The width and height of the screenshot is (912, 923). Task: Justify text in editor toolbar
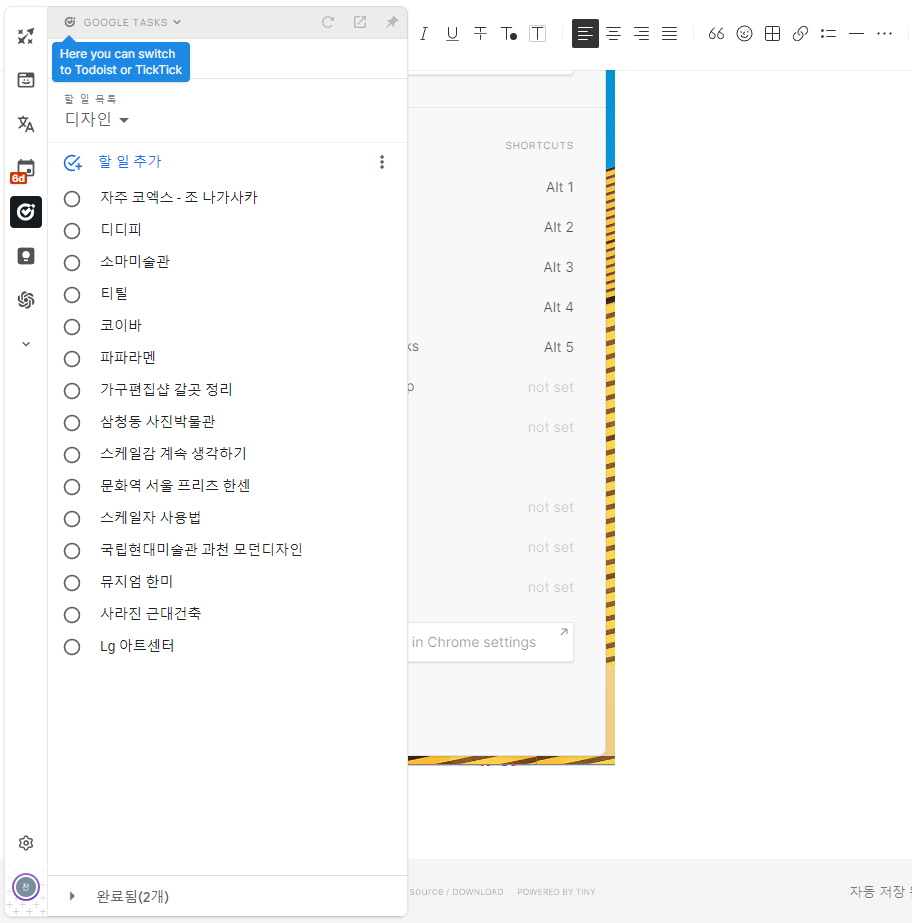tap(669, 34)
